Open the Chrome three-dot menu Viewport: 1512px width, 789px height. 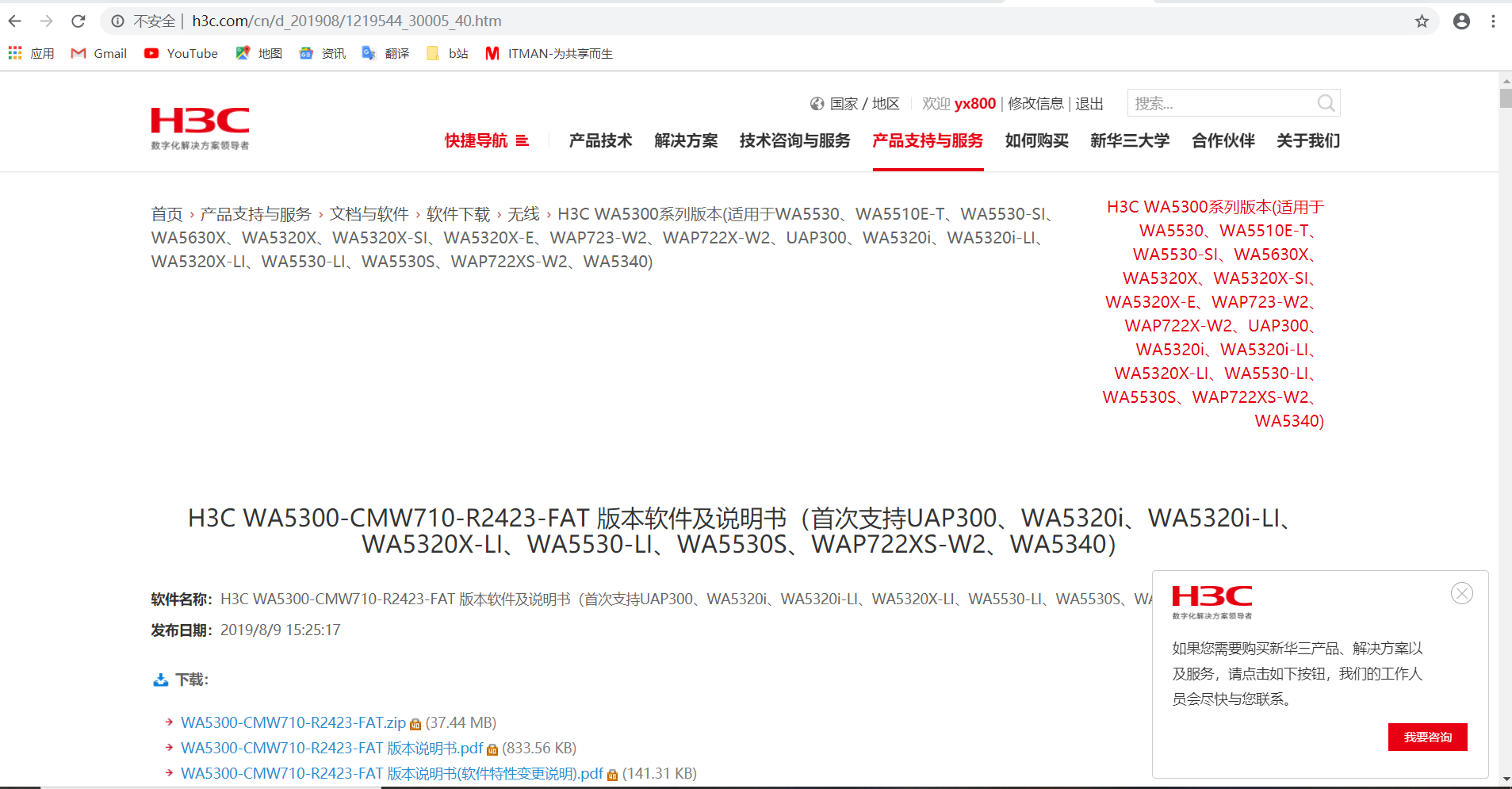[x=1493, y=21]
